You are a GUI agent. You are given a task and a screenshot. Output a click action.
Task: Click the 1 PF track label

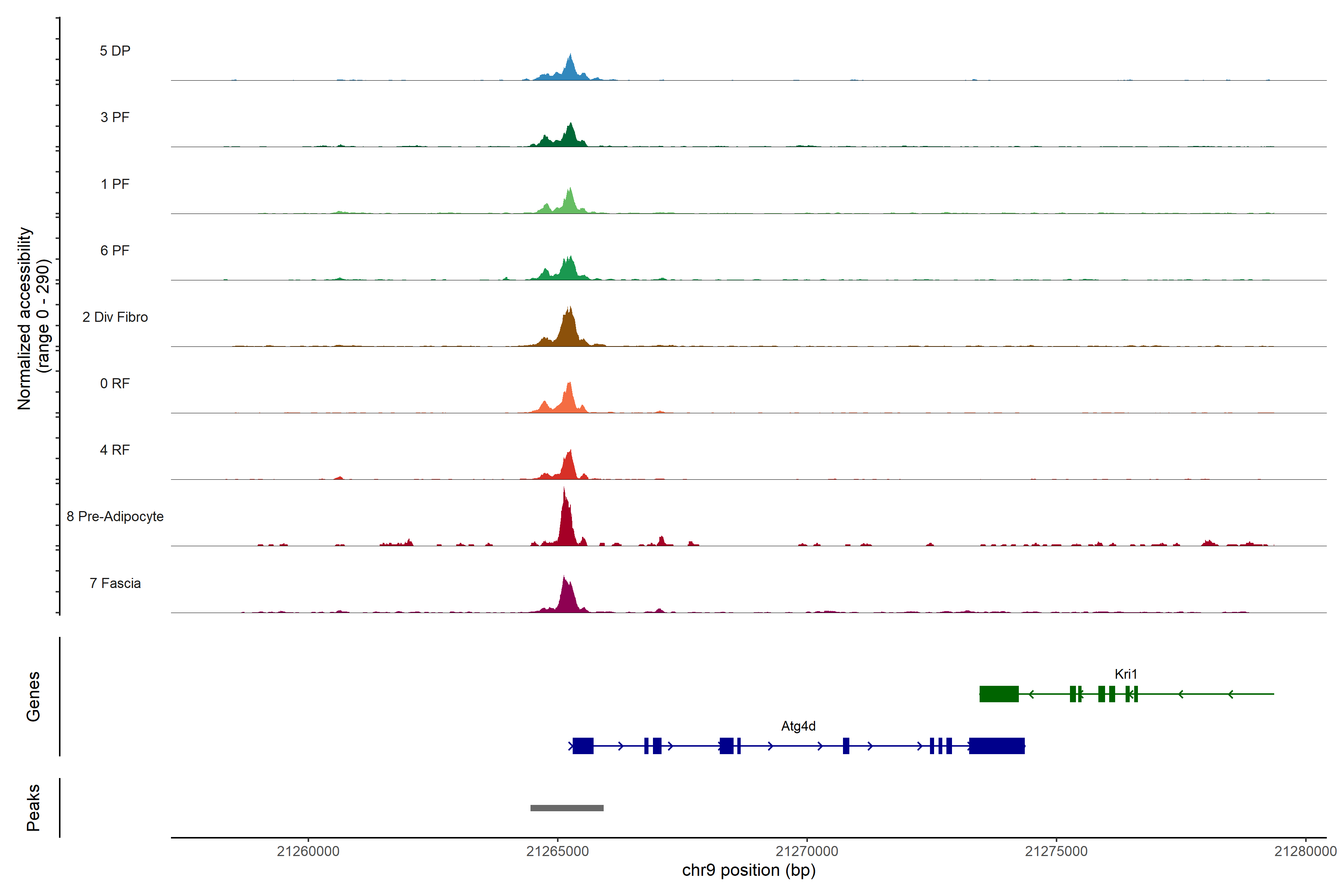coord(115,184)
